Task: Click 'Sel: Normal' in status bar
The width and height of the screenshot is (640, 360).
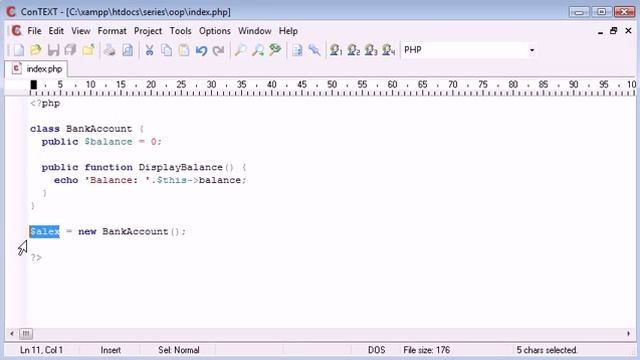Action: 179,350
